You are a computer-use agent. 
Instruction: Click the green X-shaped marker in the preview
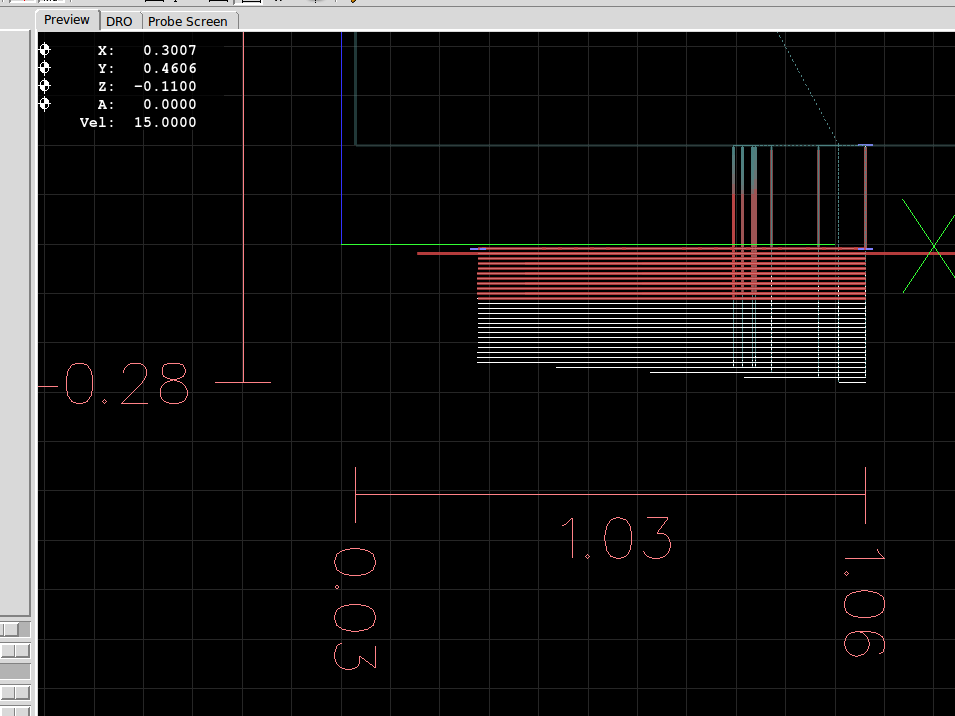click(x=931, y=246)
